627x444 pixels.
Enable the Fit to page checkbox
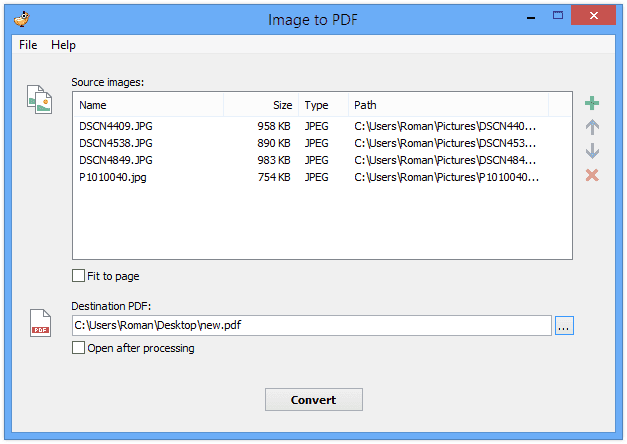click(x=78, y=276)
